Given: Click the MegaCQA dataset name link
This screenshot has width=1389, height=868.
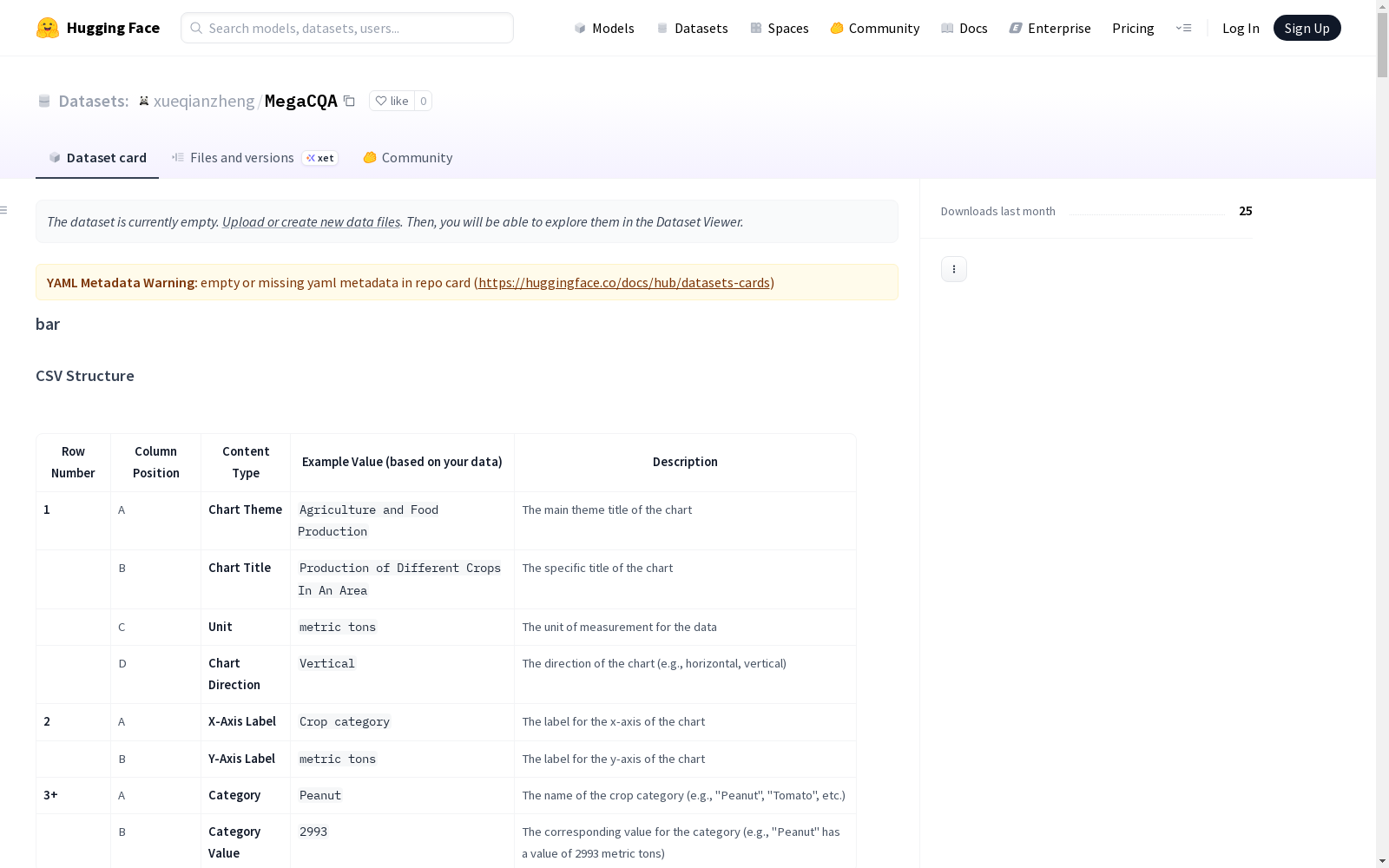Looking at the screenshot, I should (301, 101).
